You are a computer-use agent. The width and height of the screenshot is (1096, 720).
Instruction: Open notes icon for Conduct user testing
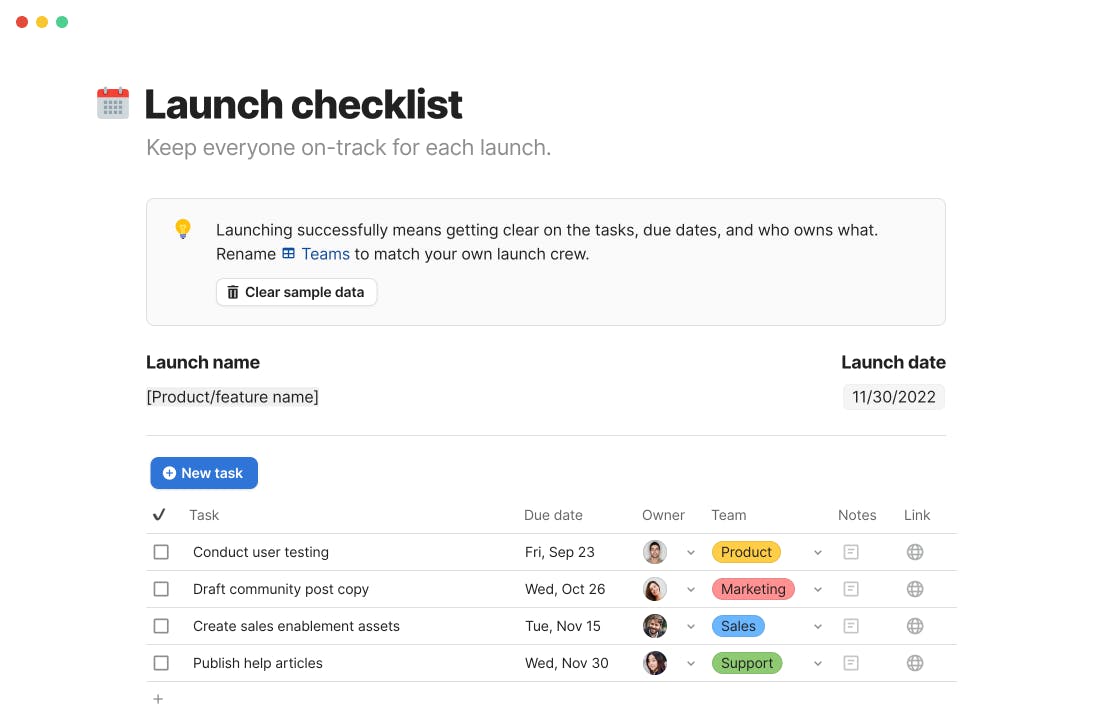pos(851,552)
